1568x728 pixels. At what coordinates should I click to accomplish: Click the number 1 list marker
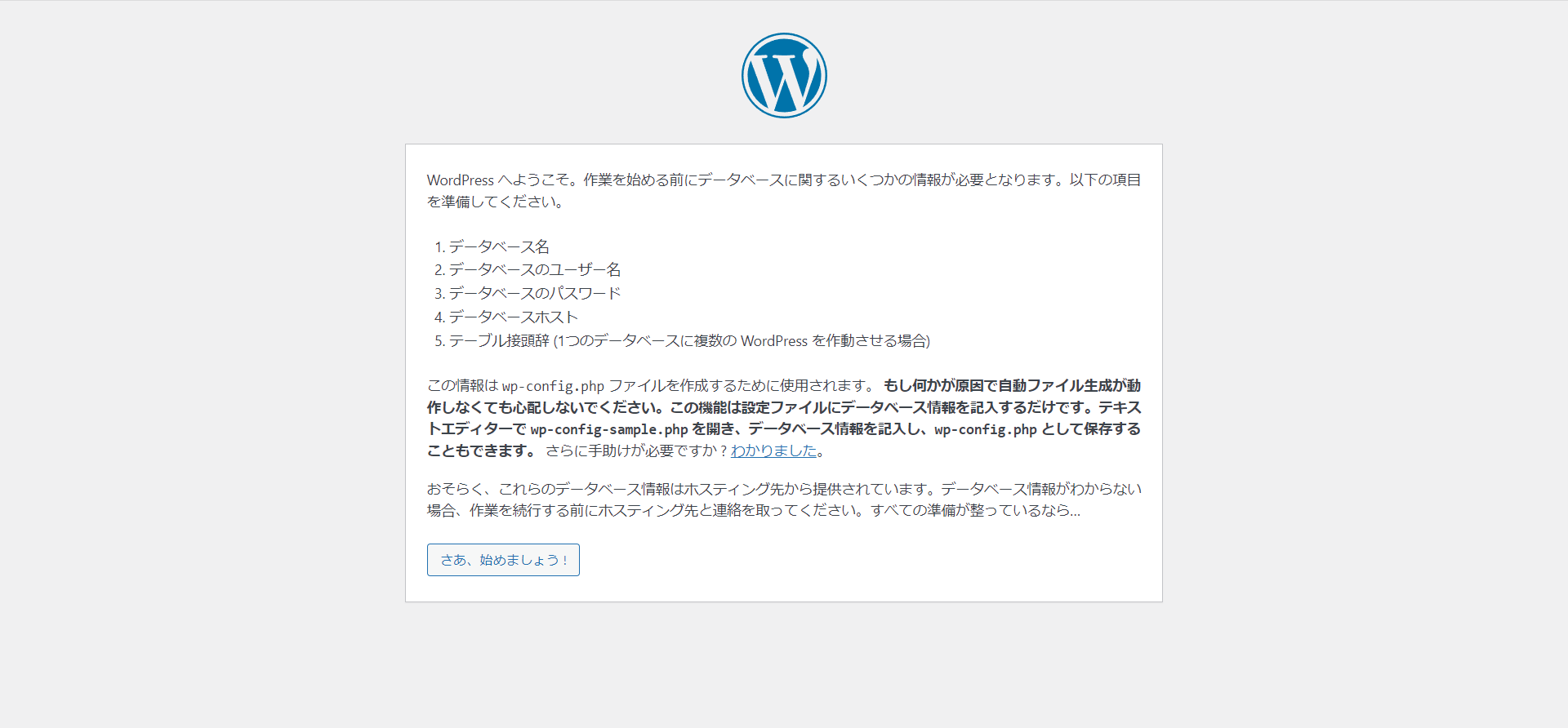click(x=439, y=246)
